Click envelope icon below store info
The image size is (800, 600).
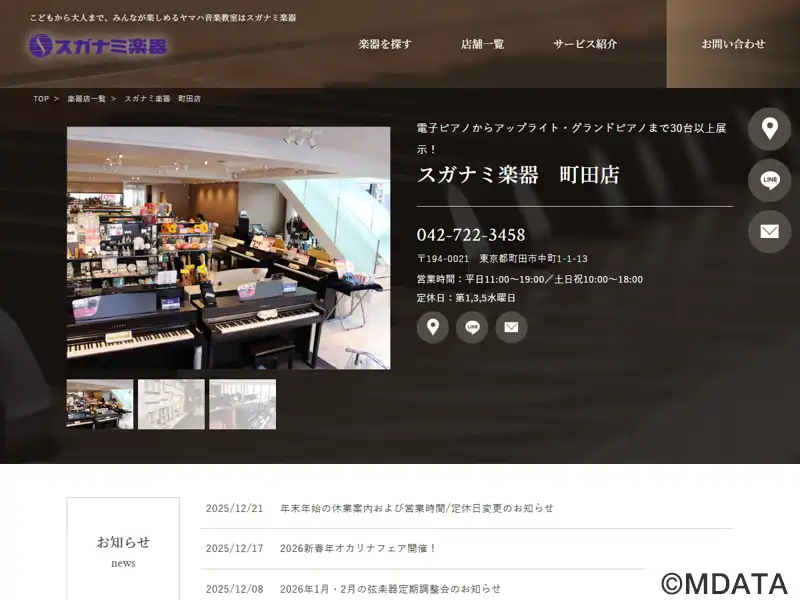pos(511,327)
